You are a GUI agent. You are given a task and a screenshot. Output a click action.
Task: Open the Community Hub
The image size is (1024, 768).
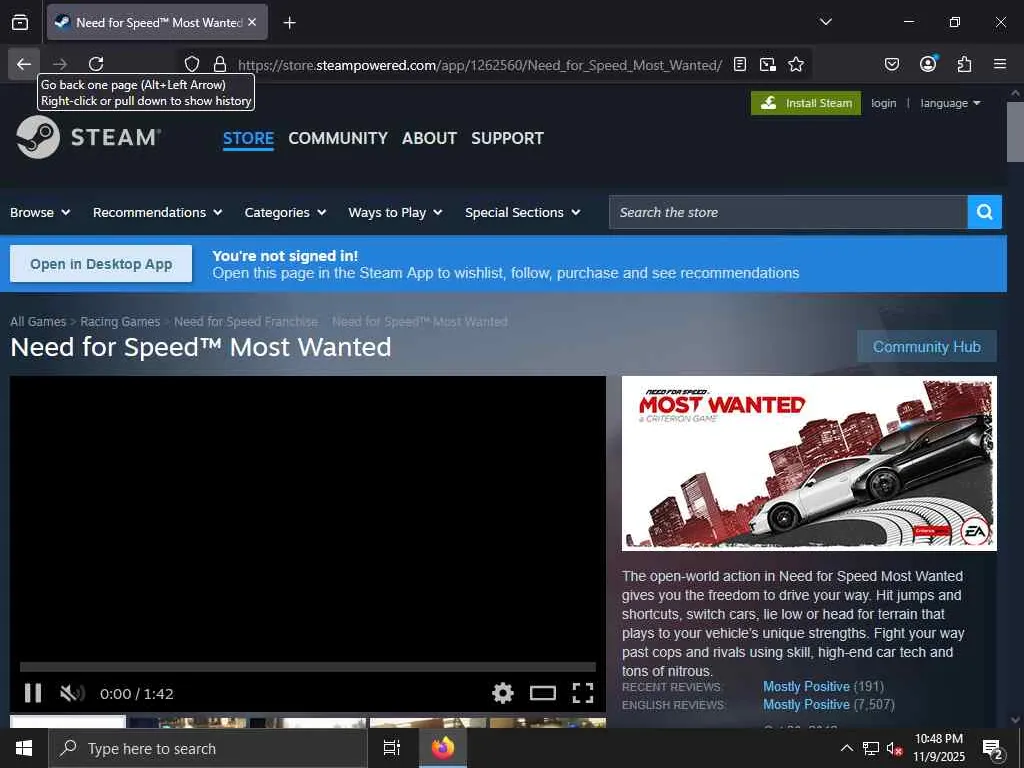927,346
